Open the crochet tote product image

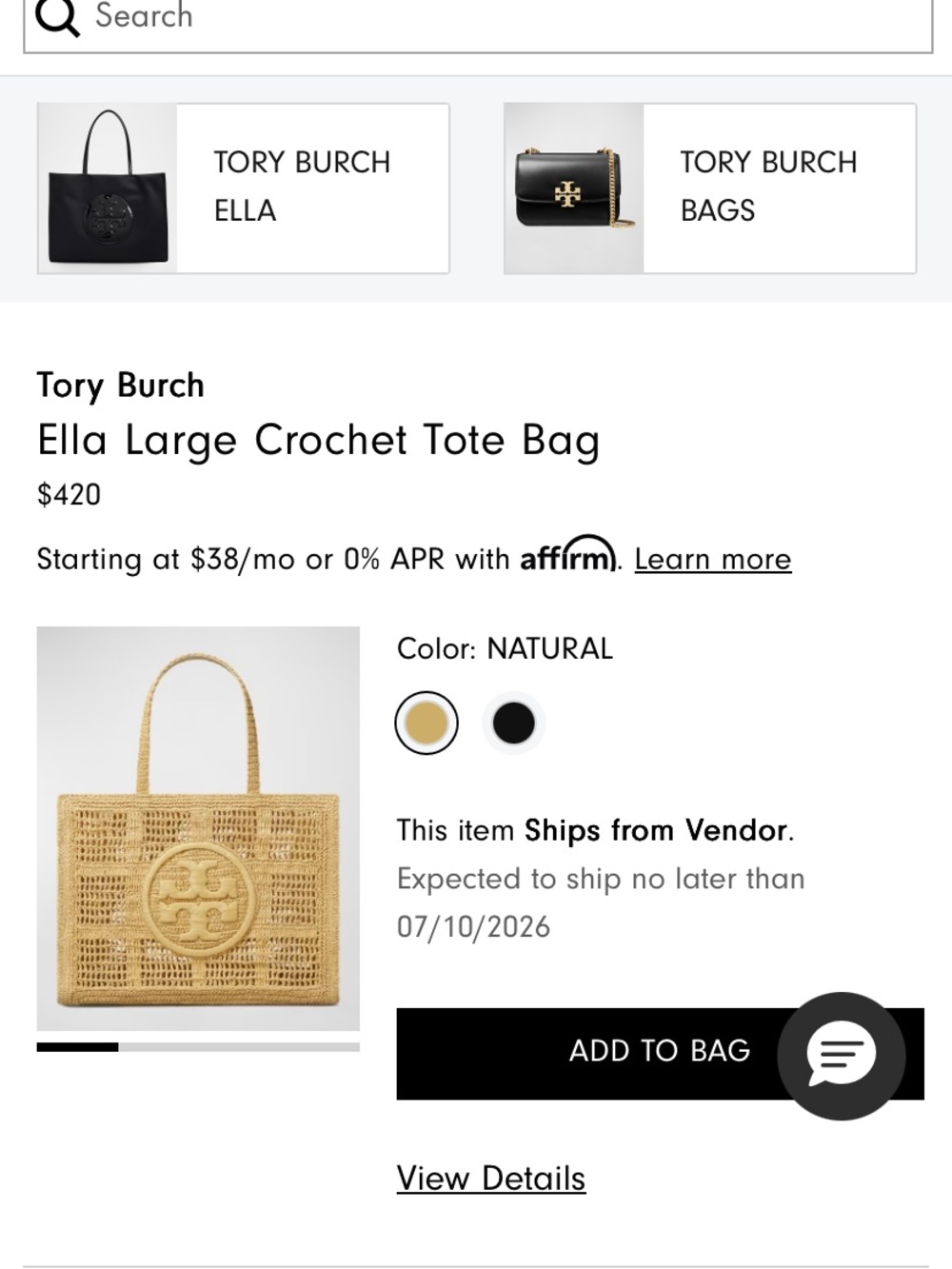pos(198,828)
